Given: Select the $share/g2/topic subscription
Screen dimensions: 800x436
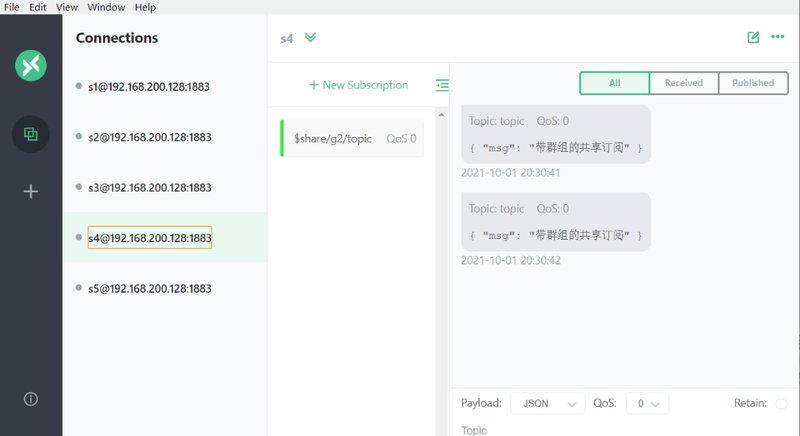Looking at the screenshot, I should 352,138.
